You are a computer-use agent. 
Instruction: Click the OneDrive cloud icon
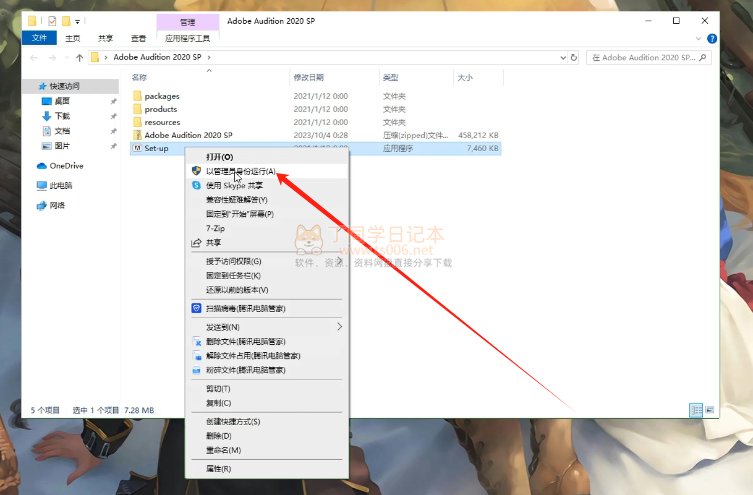[x=42, y=166]
